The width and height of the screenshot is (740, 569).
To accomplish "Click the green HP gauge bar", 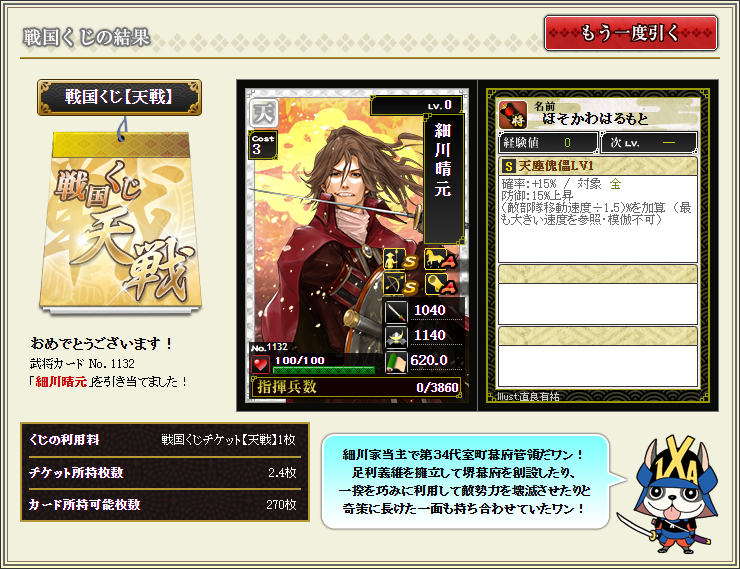I will pyautogui.click(x=324, y=370).
